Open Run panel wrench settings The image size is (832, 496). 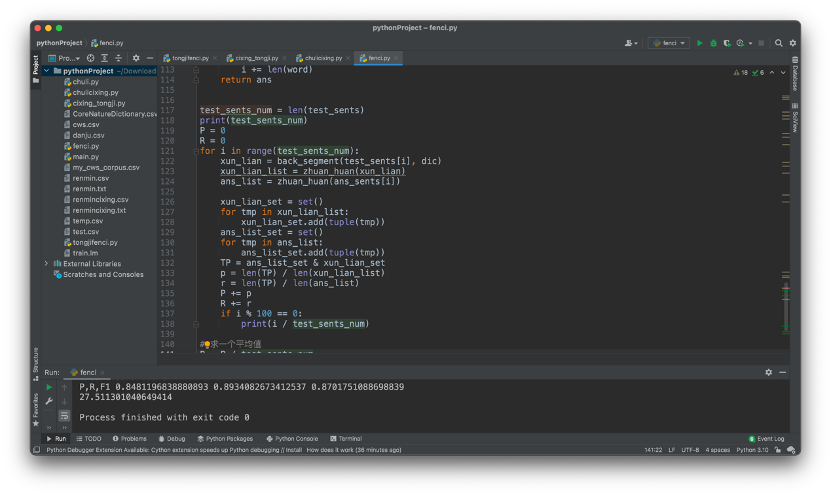pyautogui.click(x=49, y=401)
